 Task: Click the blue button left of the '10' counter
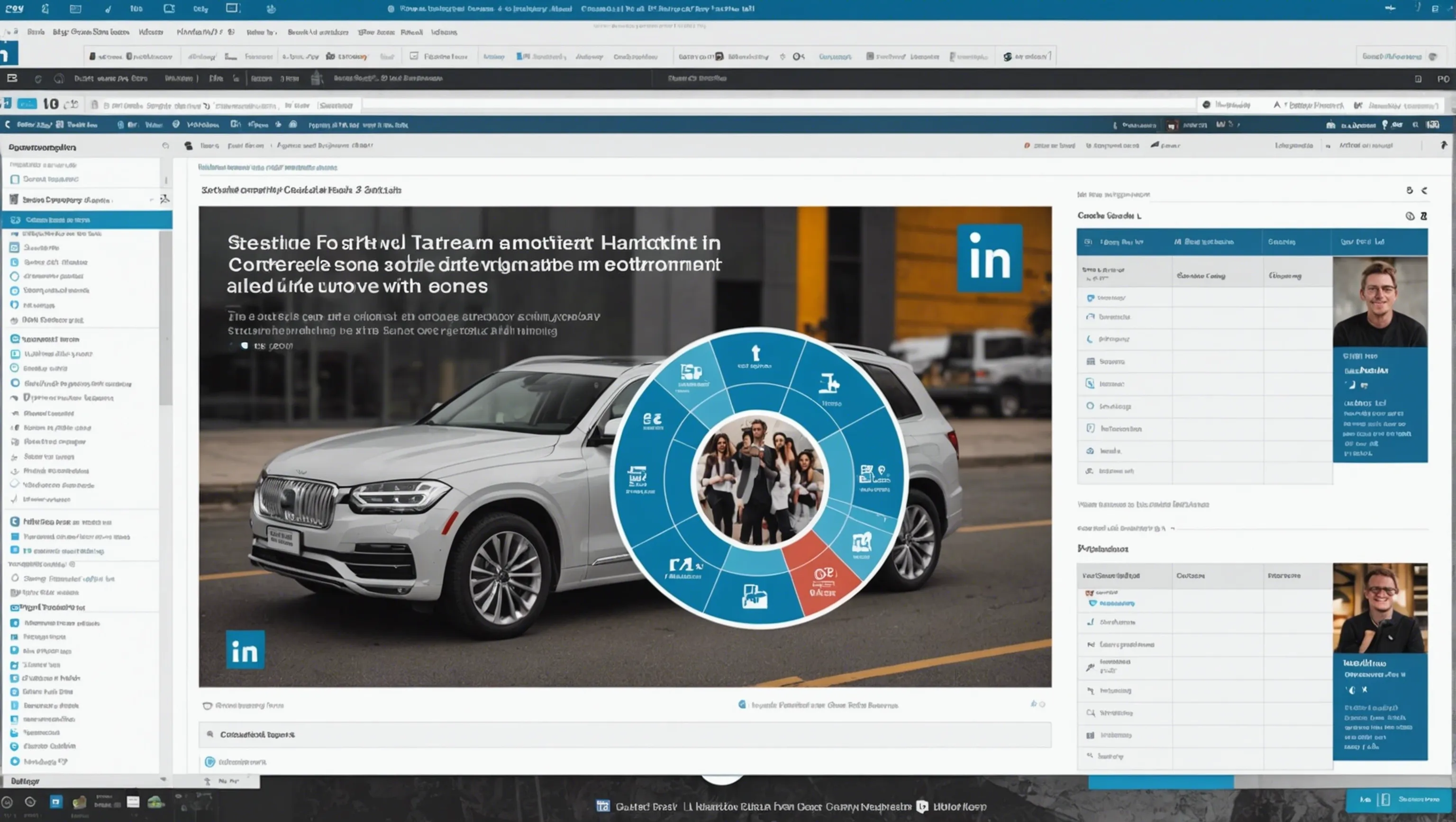(27, 104)
